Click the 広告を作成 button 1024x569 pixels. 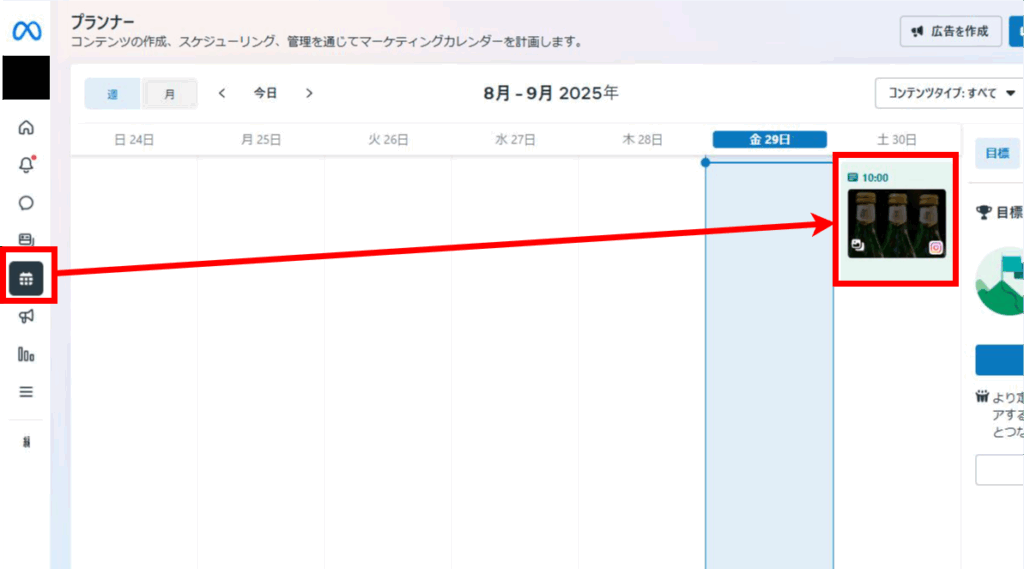pos(950,31)
